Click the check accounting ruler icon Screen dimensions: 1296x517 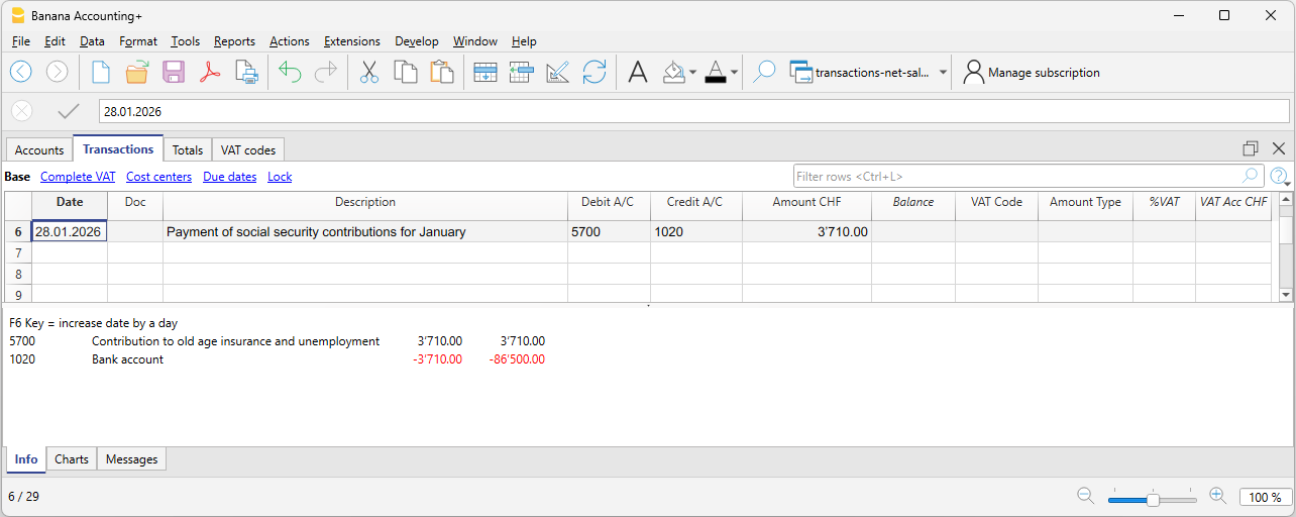(x=558, y=72)
